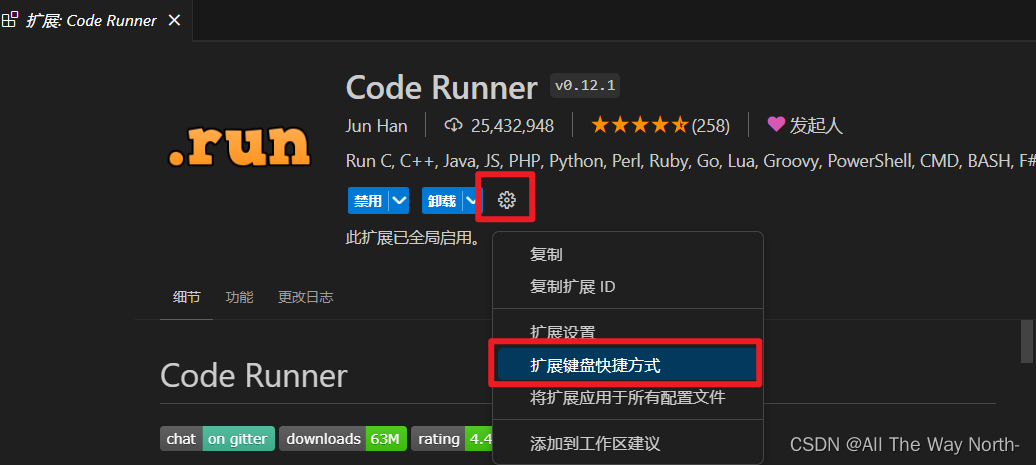1036x465 pixels.
Task: Select 将扩展应用于所有配置文件
Action: pyautogui.click(x=628, y=398)
